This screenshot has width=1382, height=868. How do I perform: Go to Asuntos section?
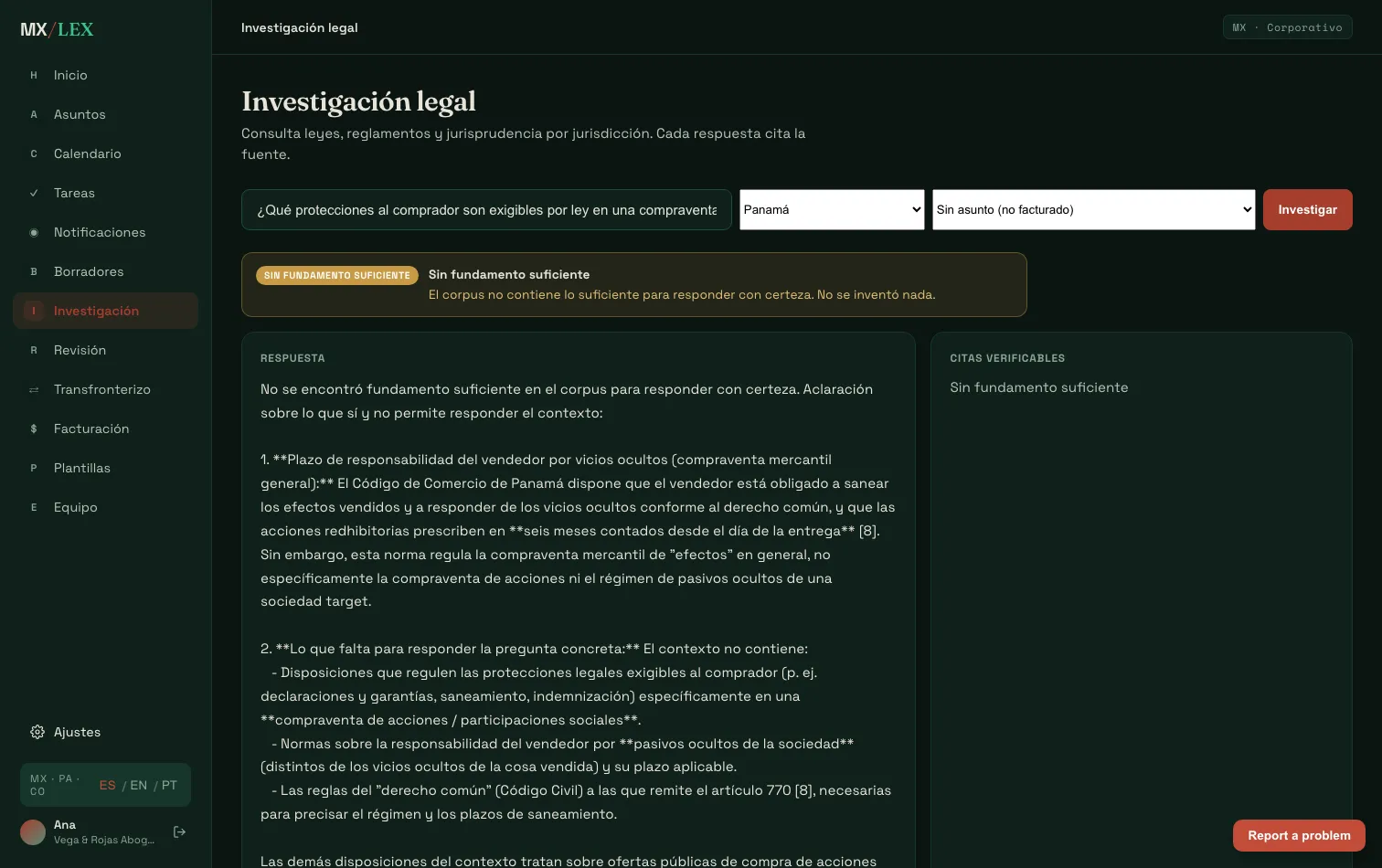(105, 114)
